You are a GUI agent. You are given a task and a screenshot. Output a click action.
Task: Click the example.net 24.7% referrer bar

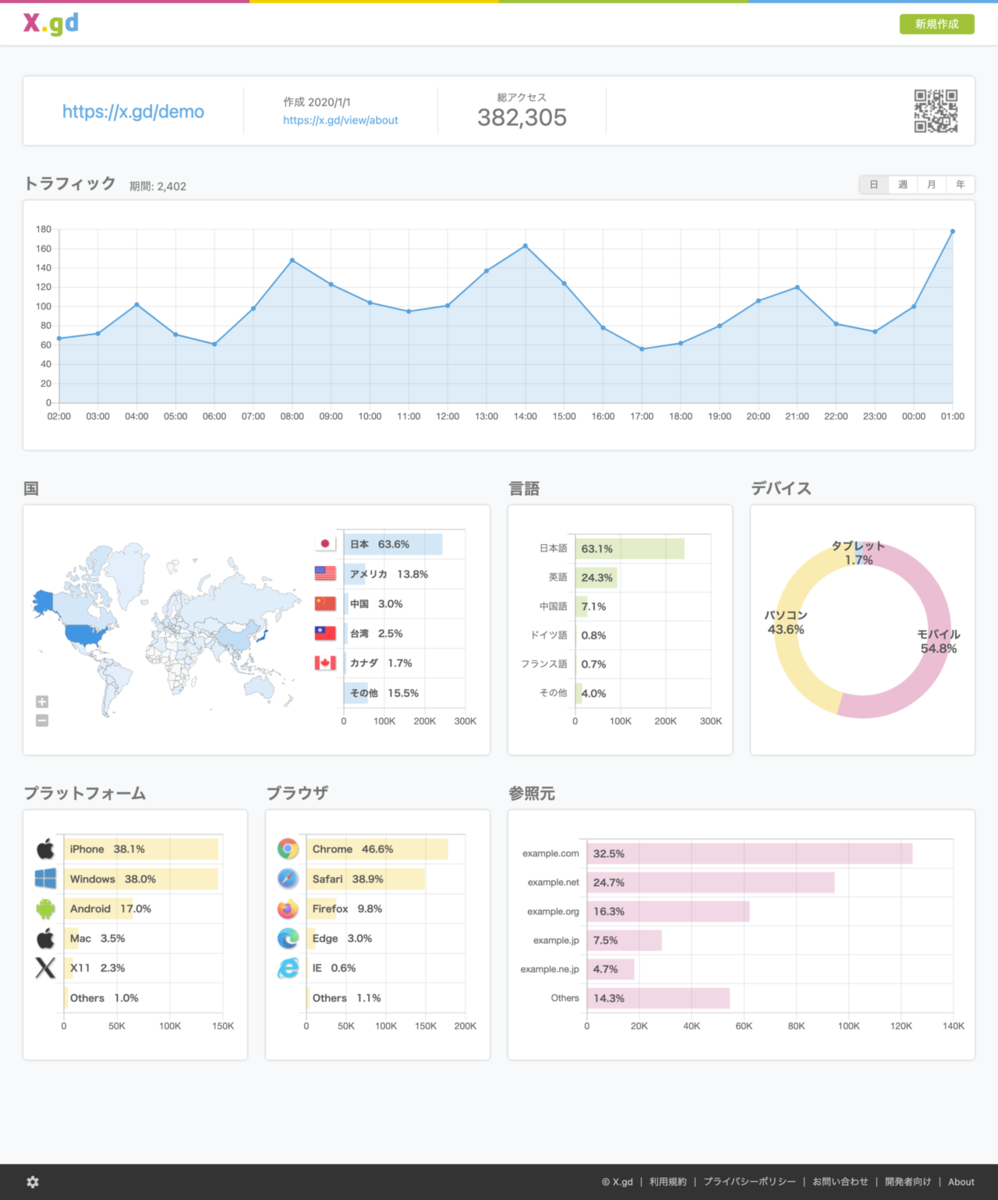711,883
